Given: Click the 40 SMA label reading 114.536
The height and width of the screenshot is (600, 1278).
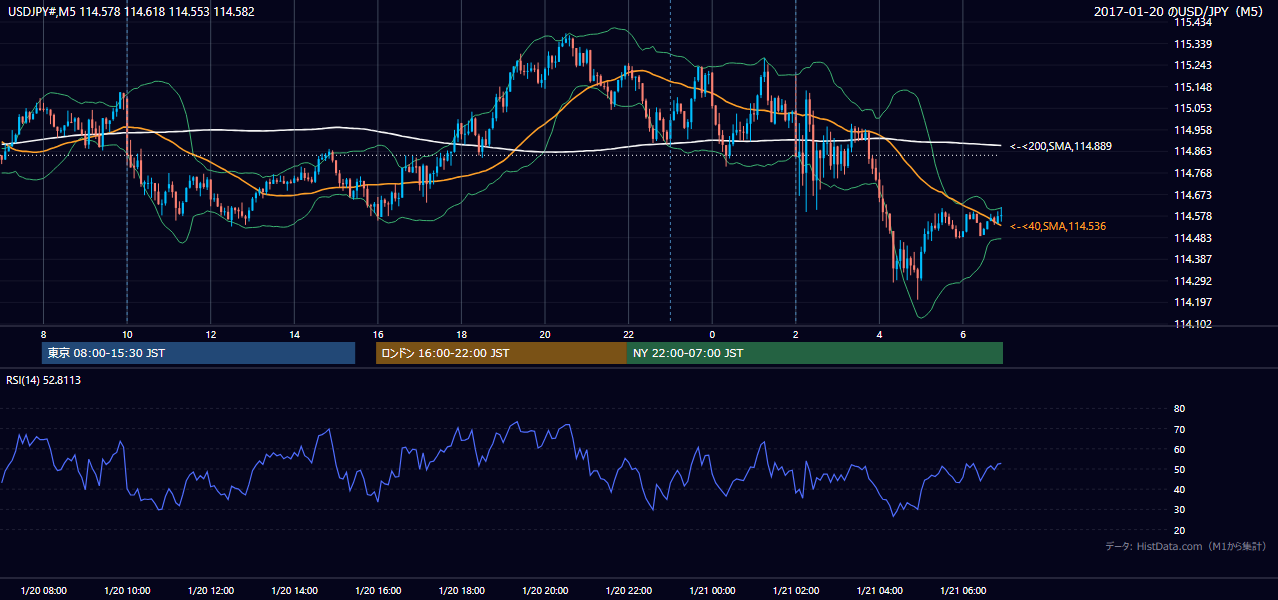Looking at the screenshot, I should point(1057,227).
